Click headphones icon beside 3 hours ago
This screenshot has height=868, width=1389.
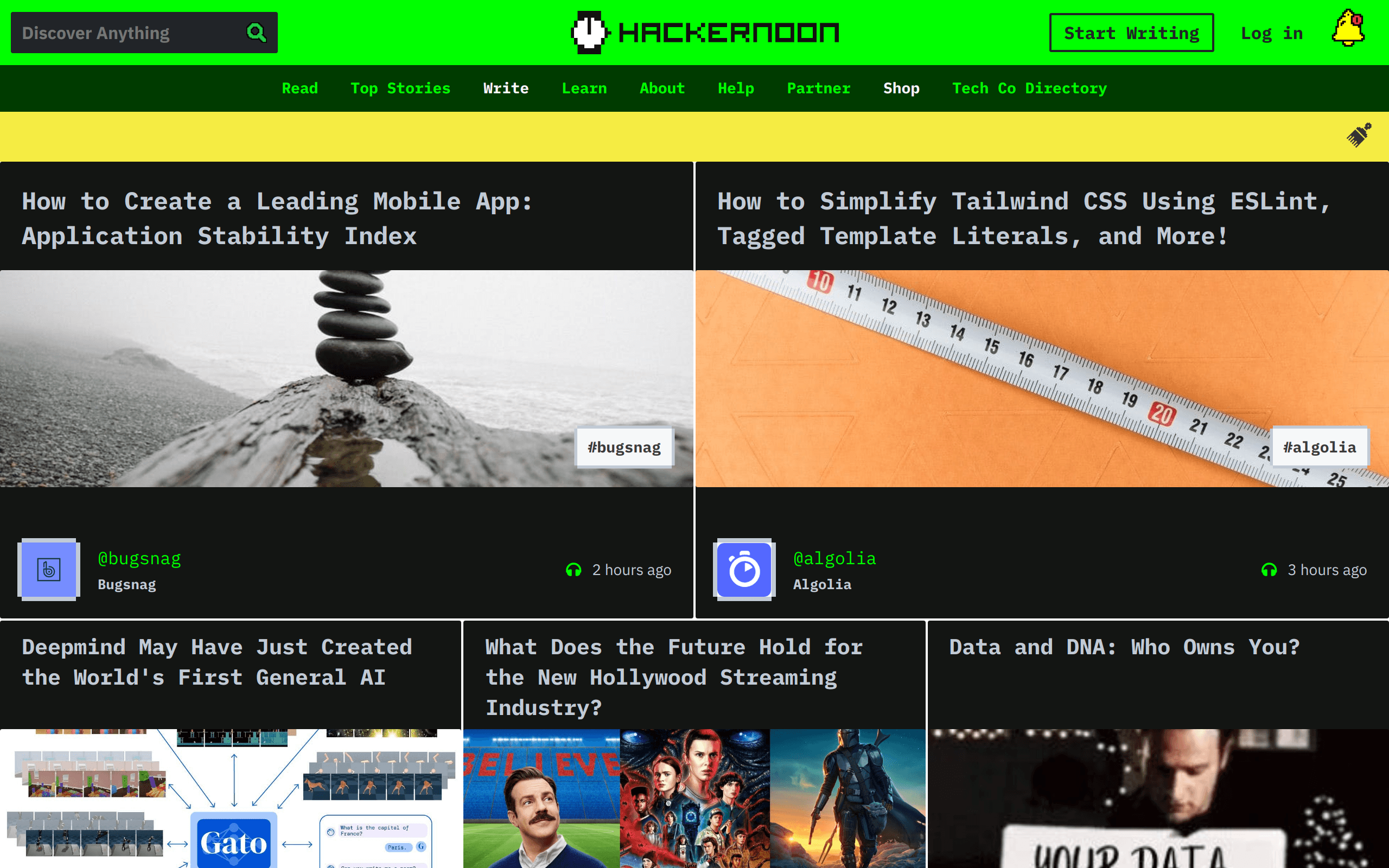tap(1269, 570)
